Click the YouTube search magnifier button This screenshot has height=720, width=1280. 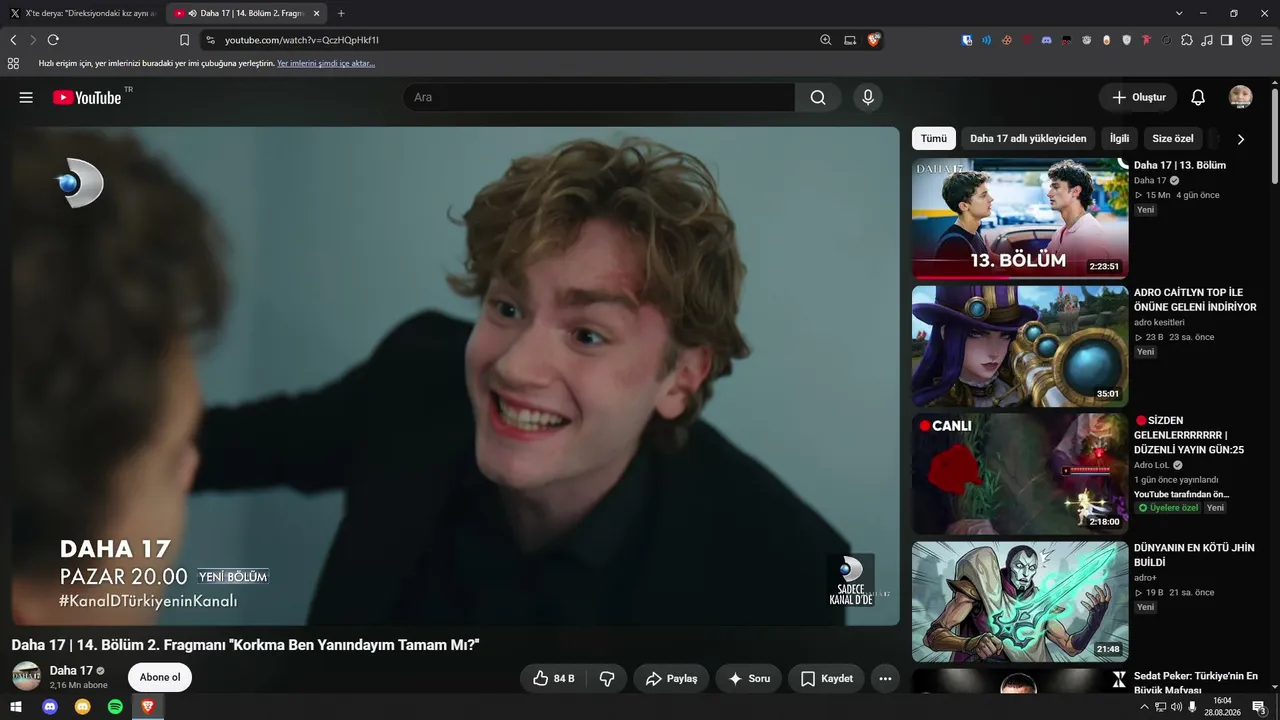coord(818,97)
